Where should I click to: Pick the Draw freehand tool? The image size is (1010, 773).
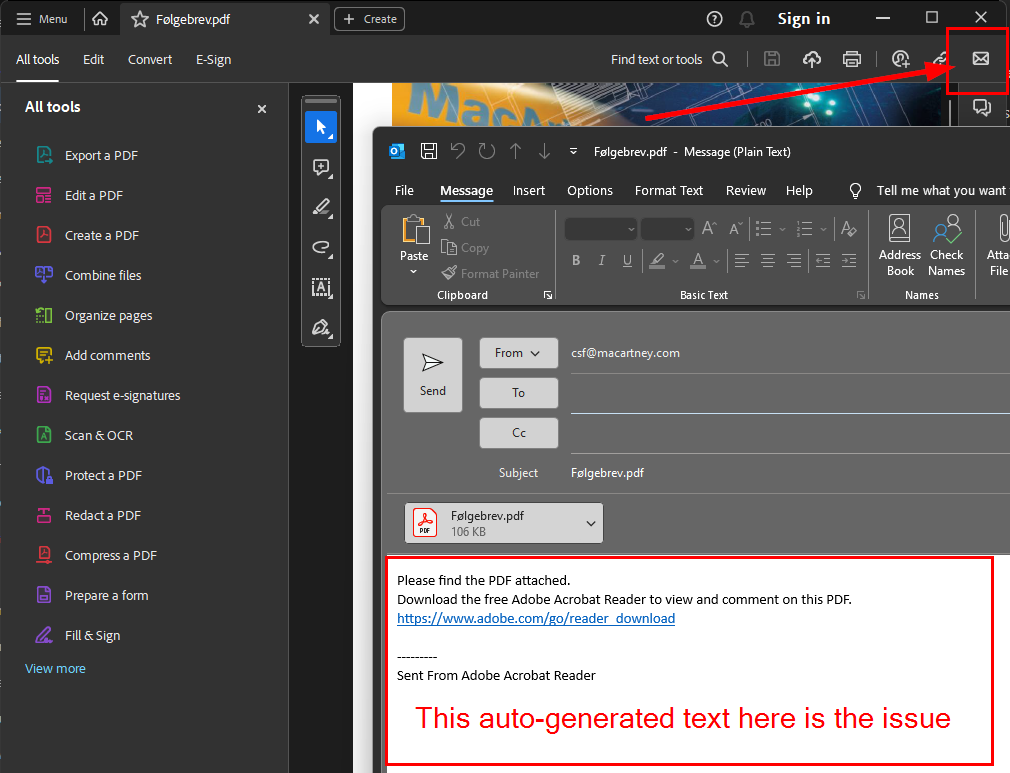[x=321, y=247]
